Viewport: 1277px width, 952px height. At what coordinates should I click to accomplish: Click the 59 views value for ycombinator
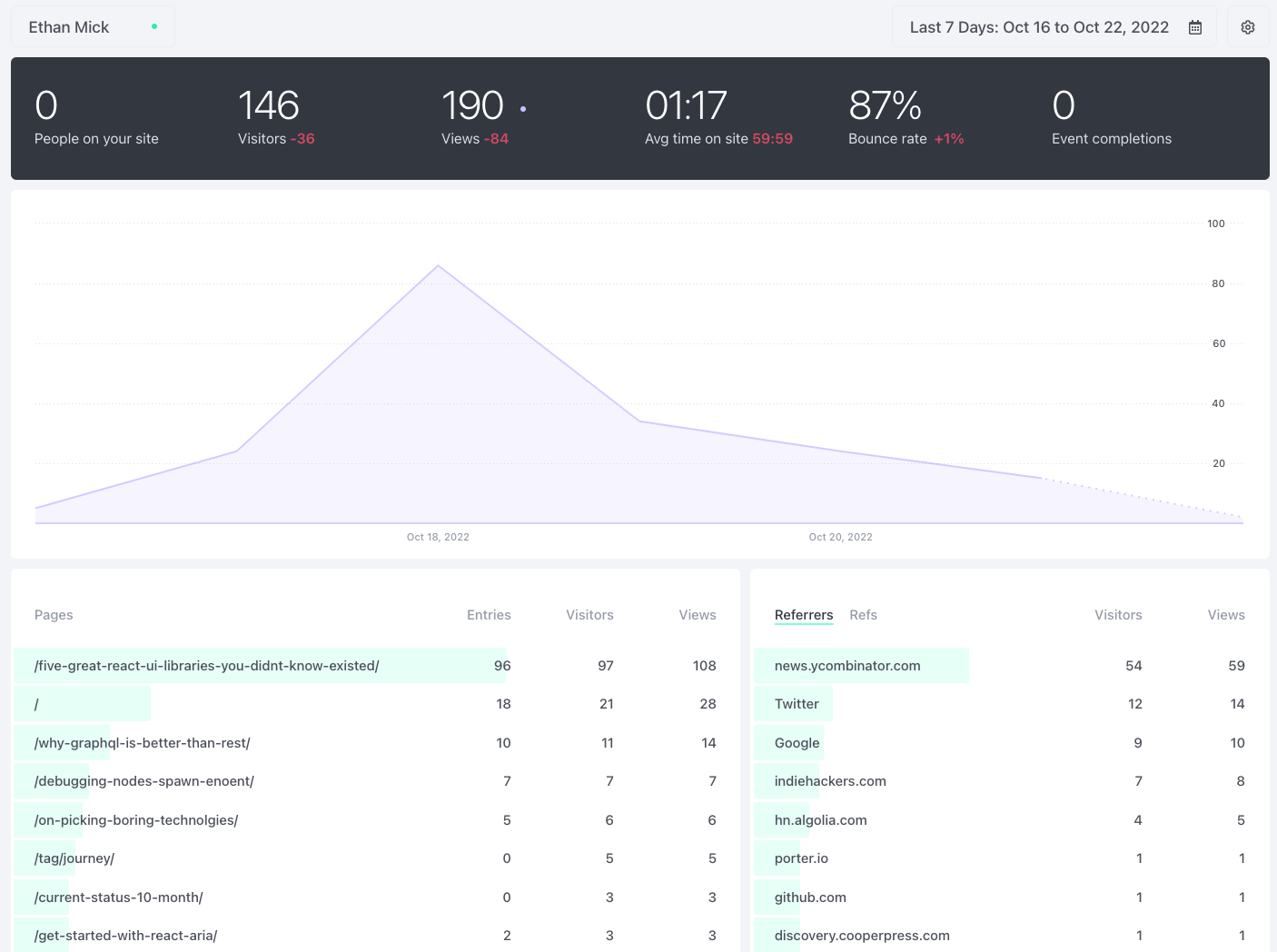1236,666
